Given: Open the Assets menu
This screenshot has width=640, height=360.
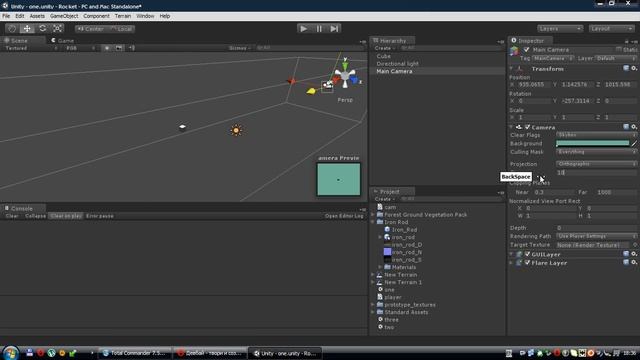Looking at the screenshot, I should tap(37, 16).
